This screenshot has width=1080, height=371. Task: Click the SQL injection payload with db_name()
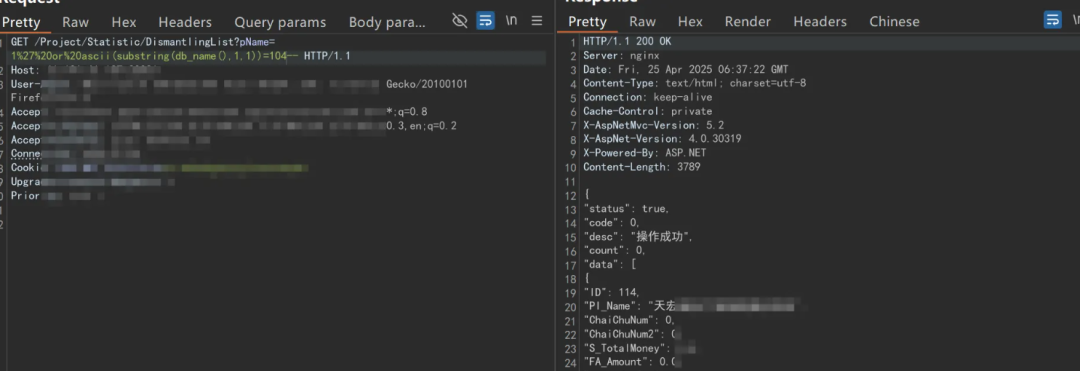pyautogui.click(x=154, y=56)
